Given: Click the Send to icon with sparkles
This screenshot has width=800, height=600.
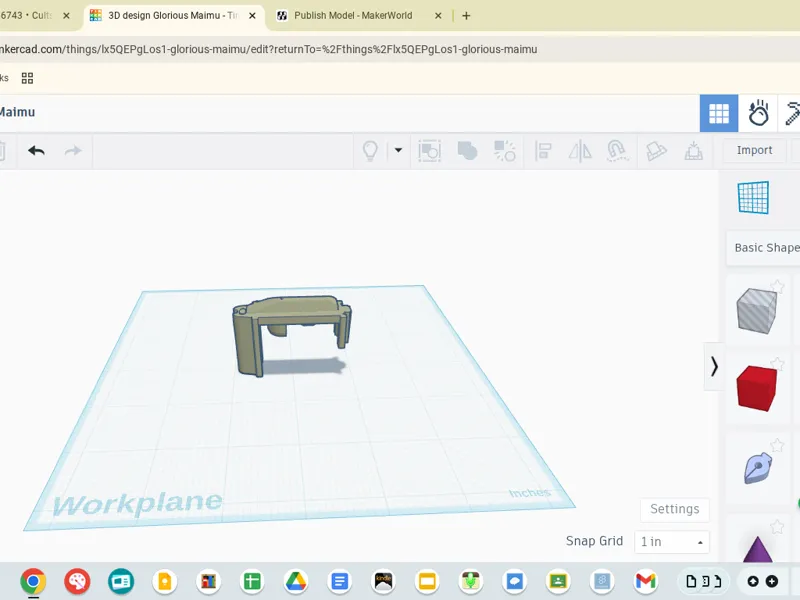Looking at the screenshot, I should pyautogui.click(x=505, y=151).
